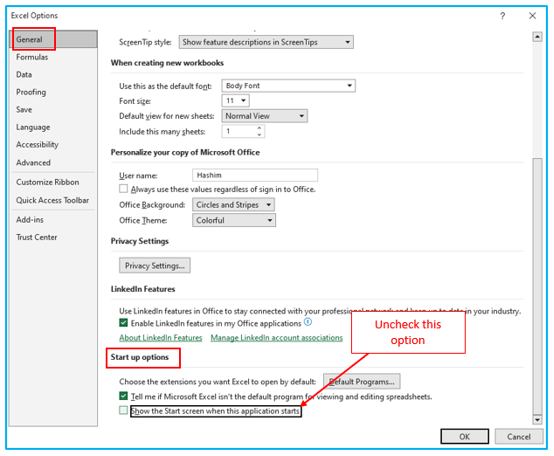Click the Privacy Settings button

pyautogui.click(x=155, y=266)
